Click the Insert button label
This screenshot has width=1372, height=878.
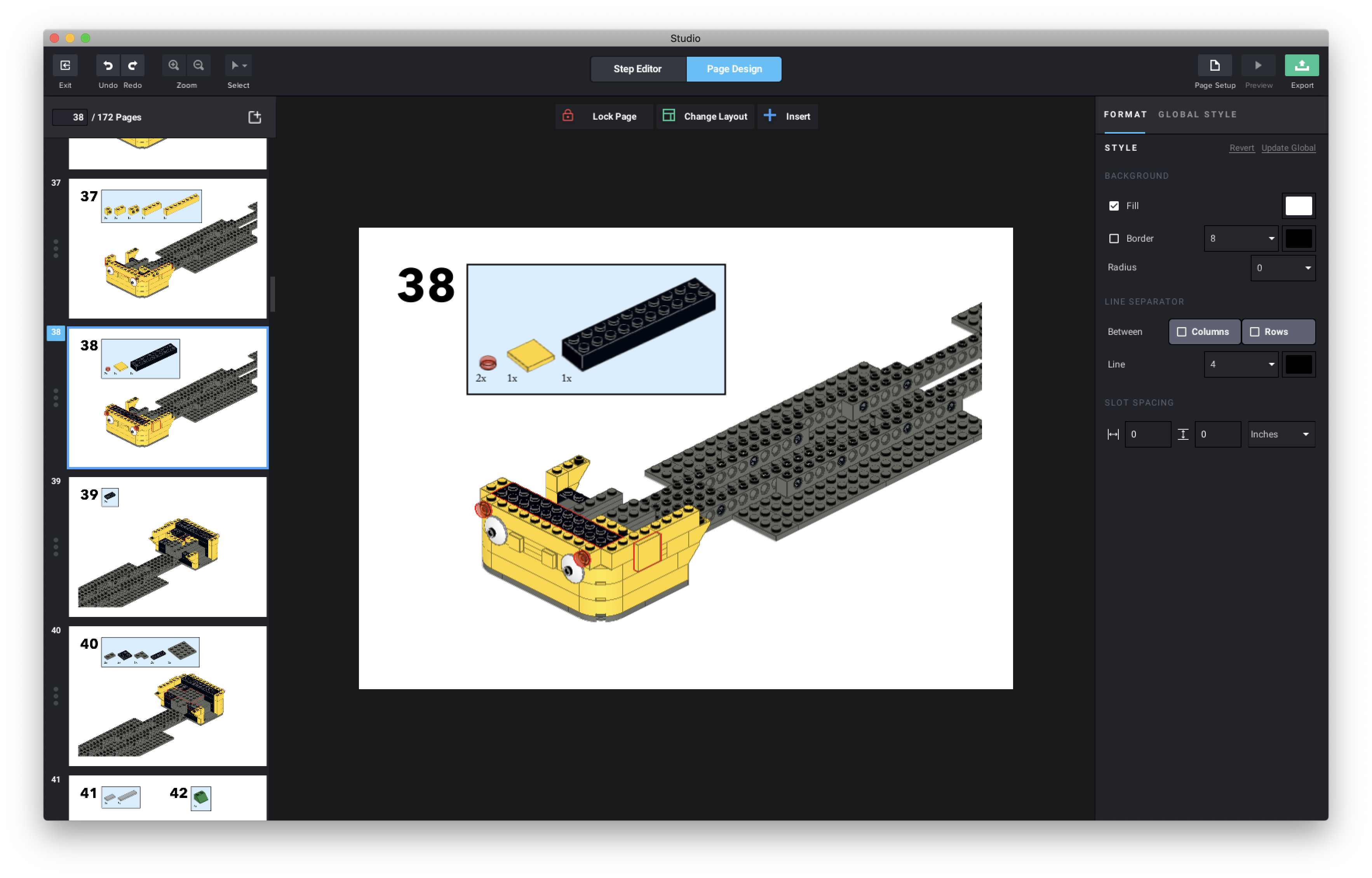click(x=797, y=116)
